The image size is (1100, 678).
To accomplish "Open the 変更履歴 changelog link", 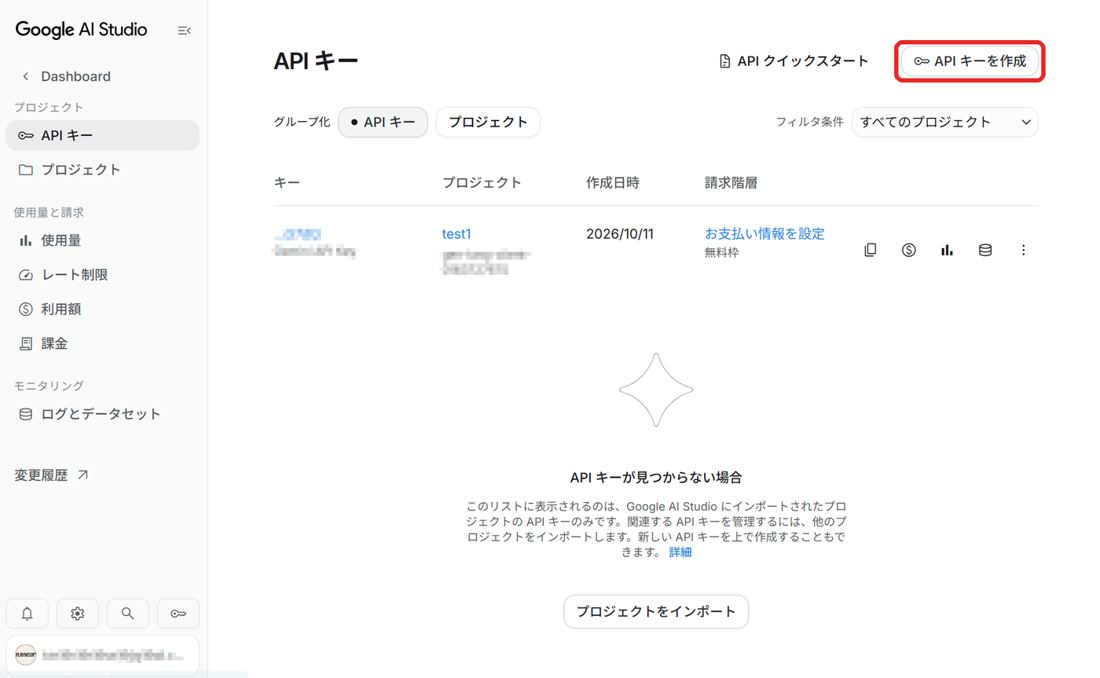I will click(51, 475).
